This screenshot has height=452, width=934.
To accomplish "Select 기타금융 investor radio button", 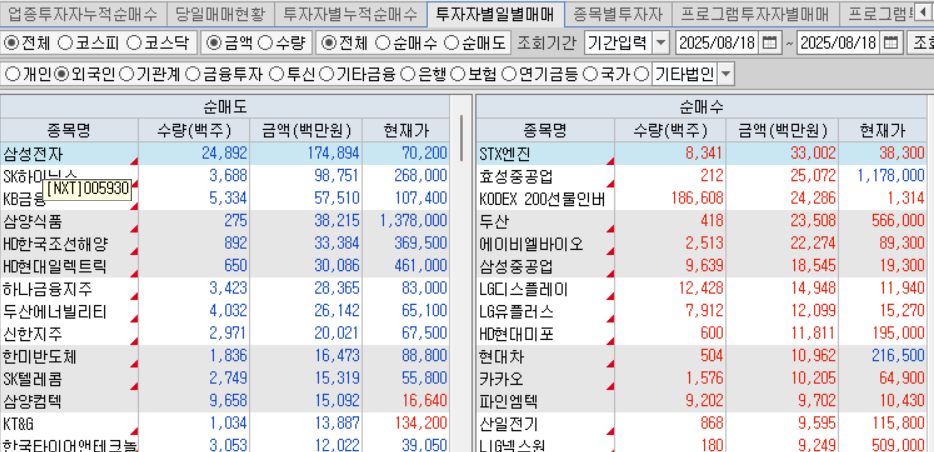I will point(326,74).
